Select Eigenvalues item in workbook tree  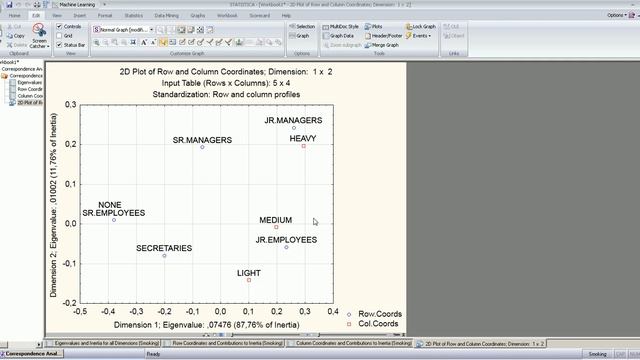click(29, 82)
